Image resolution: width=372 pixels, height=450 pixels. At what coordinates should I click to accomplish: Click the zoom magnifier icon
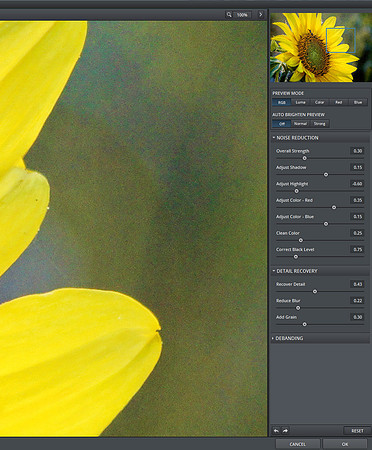click(229, 15)
